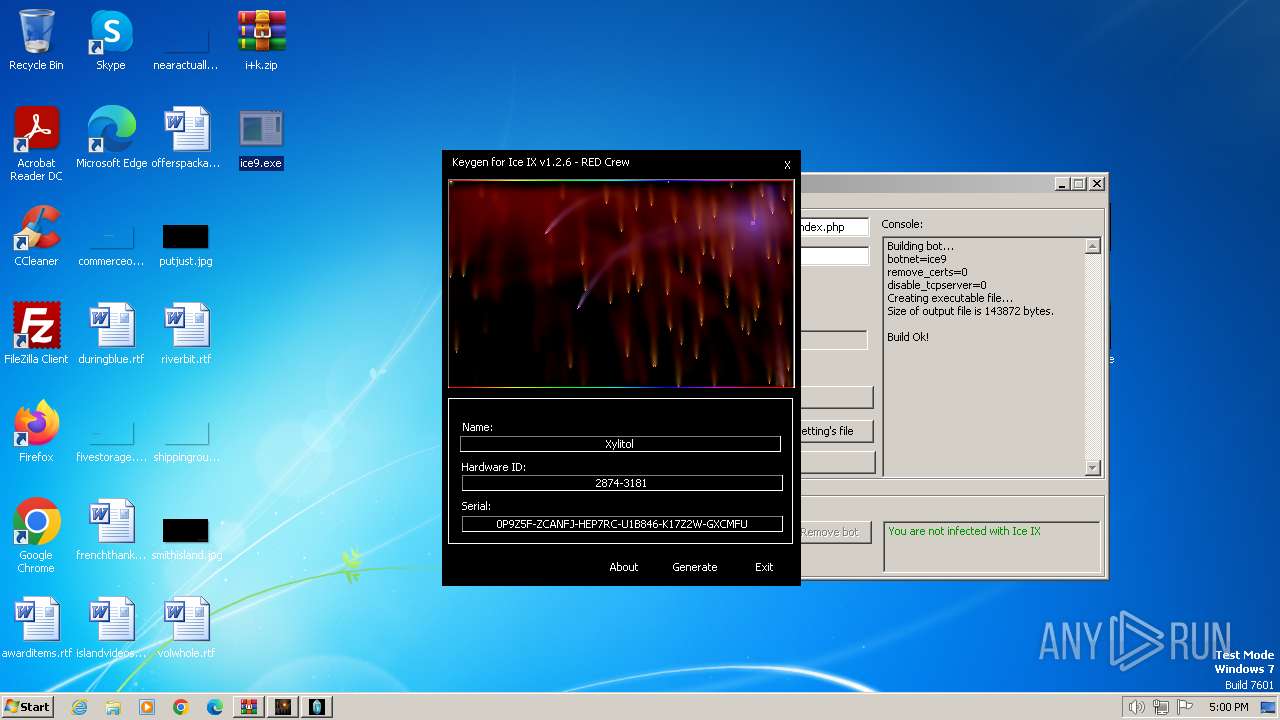This screenshot has width=1280, height=720.
Task: Click the console scrollbar down arrow
Action: (x=1092, y=467)
